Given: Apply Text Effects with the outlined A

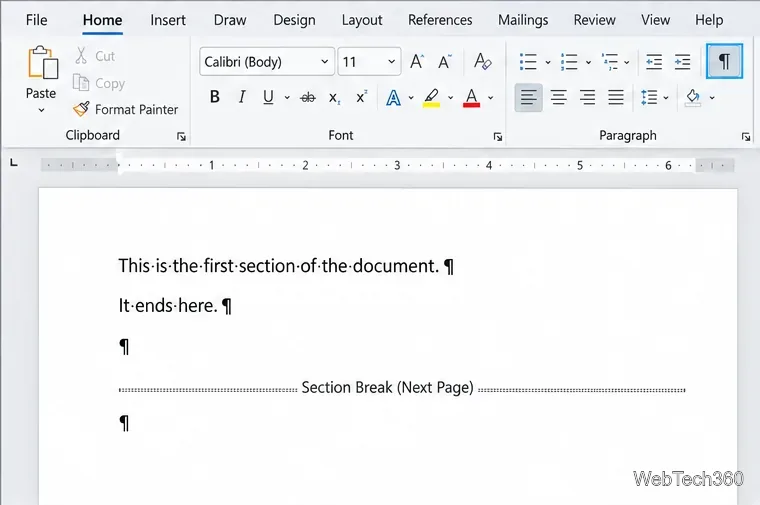Looking at the screenshot, I should click(394, 98).
